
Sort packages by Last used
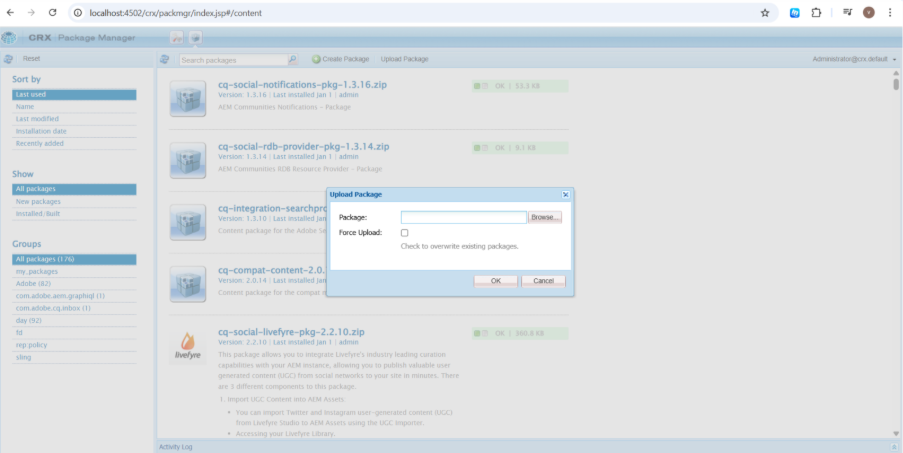[x=74, y=94]
